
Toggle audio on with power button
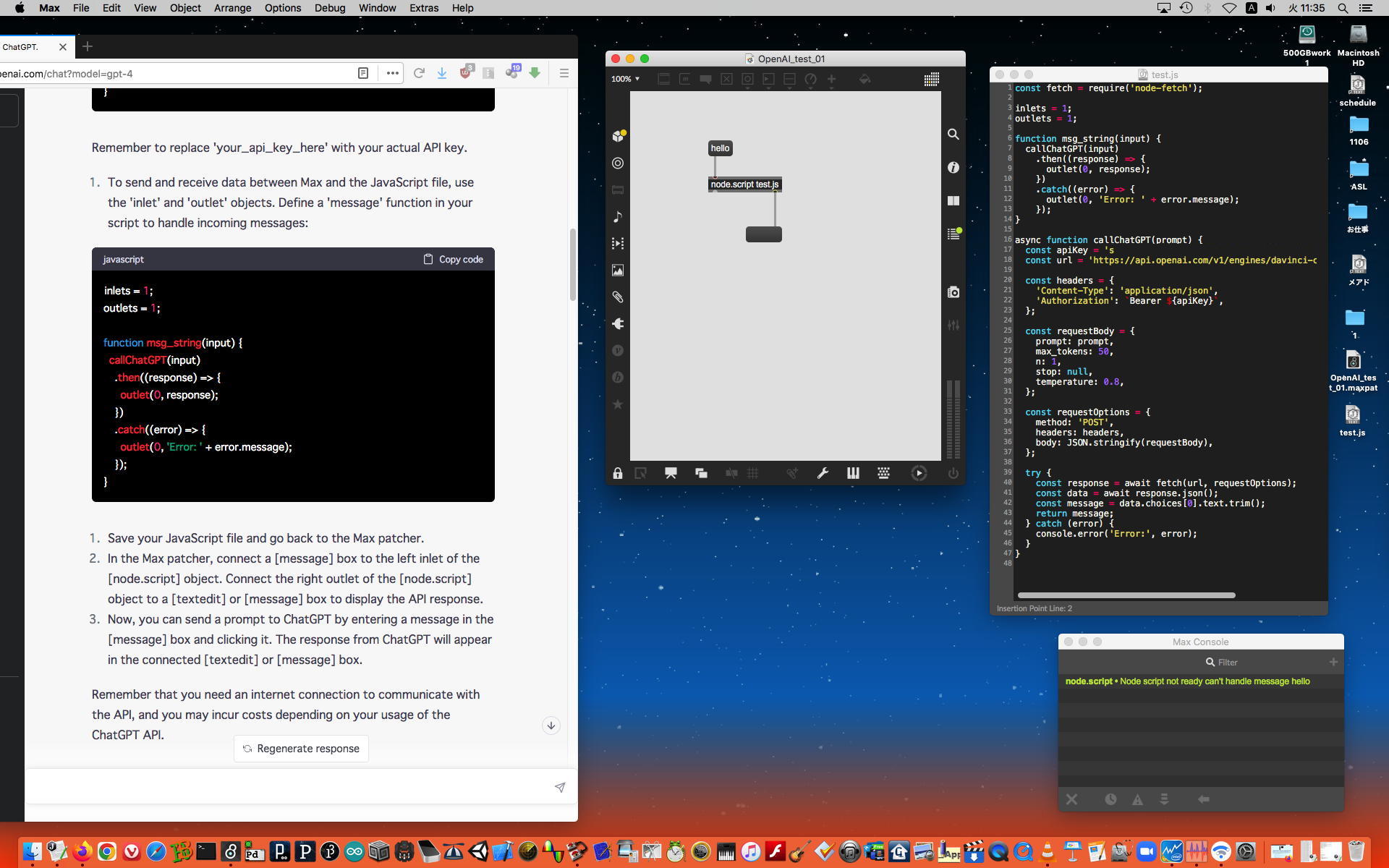click(x=953, y=473)
